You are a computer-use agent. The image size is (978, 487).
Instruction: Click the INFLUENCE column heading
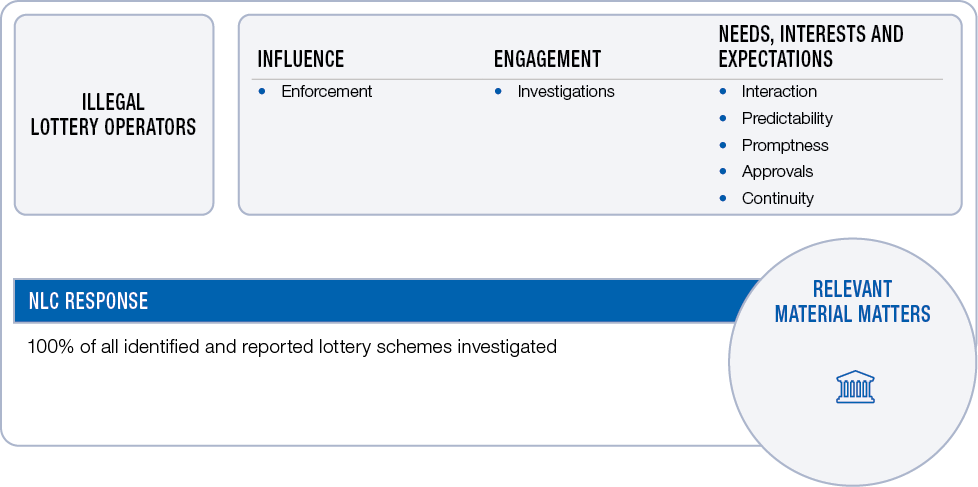click(300, 59)
